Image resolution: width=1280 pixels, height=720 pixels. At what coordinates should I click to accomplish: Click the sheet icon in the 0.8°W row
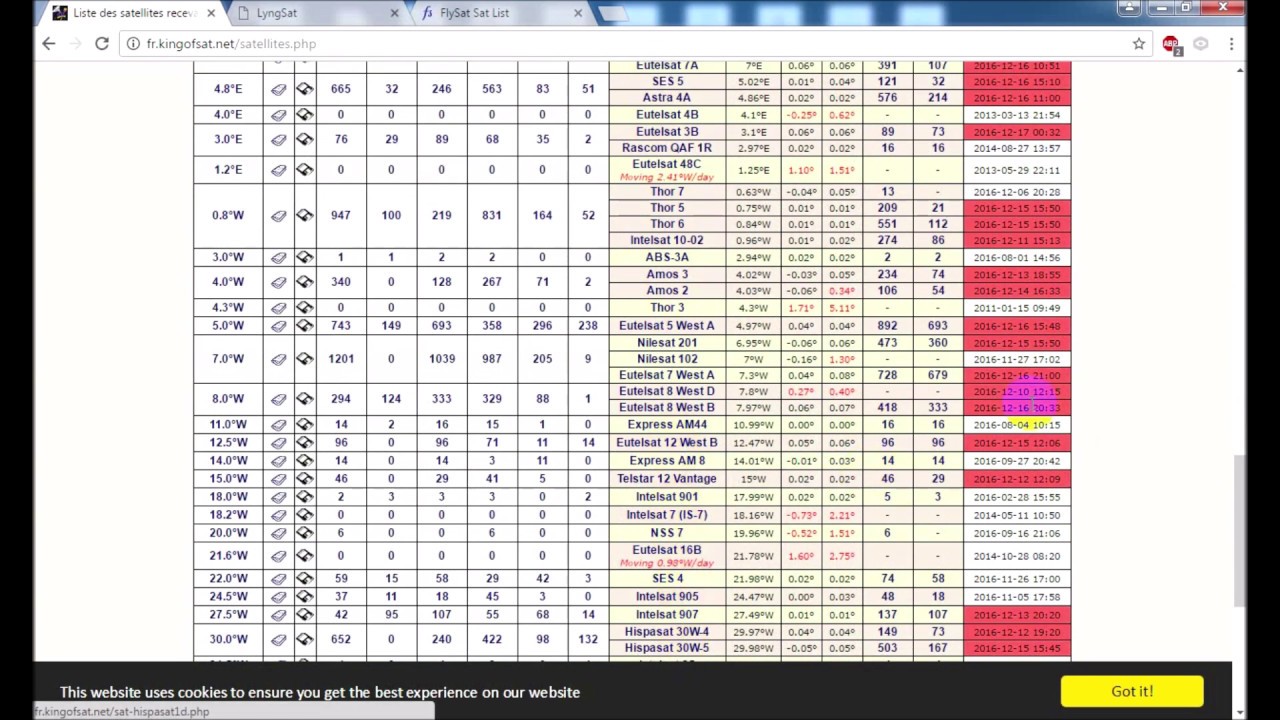click(x=278, y=215)
